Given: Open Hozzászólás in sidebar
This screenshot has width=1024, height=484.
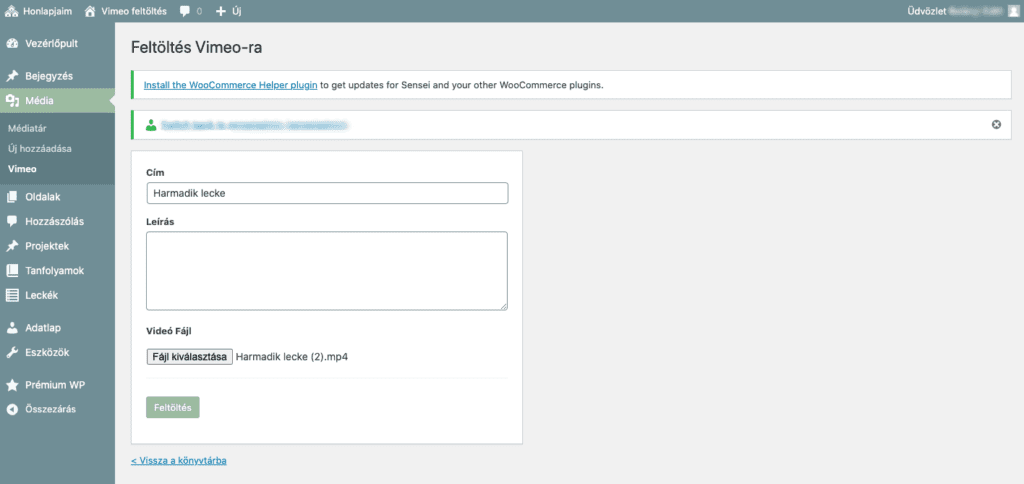Looking at the screenshot, I should tap(57, 221).
